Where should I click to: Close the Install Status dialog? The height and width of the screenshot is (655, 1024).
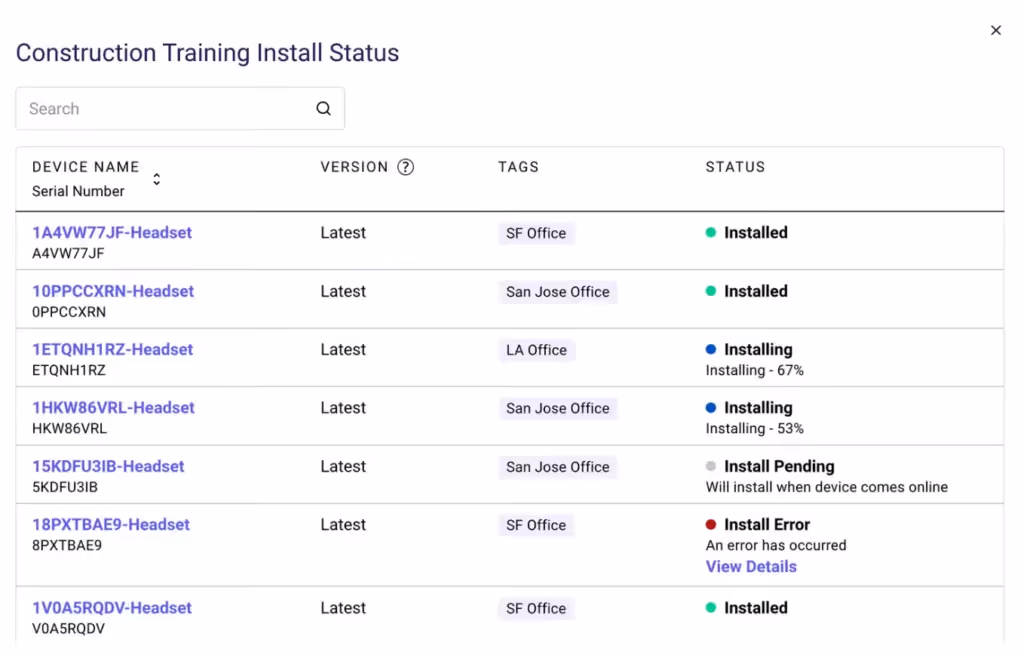996,30
